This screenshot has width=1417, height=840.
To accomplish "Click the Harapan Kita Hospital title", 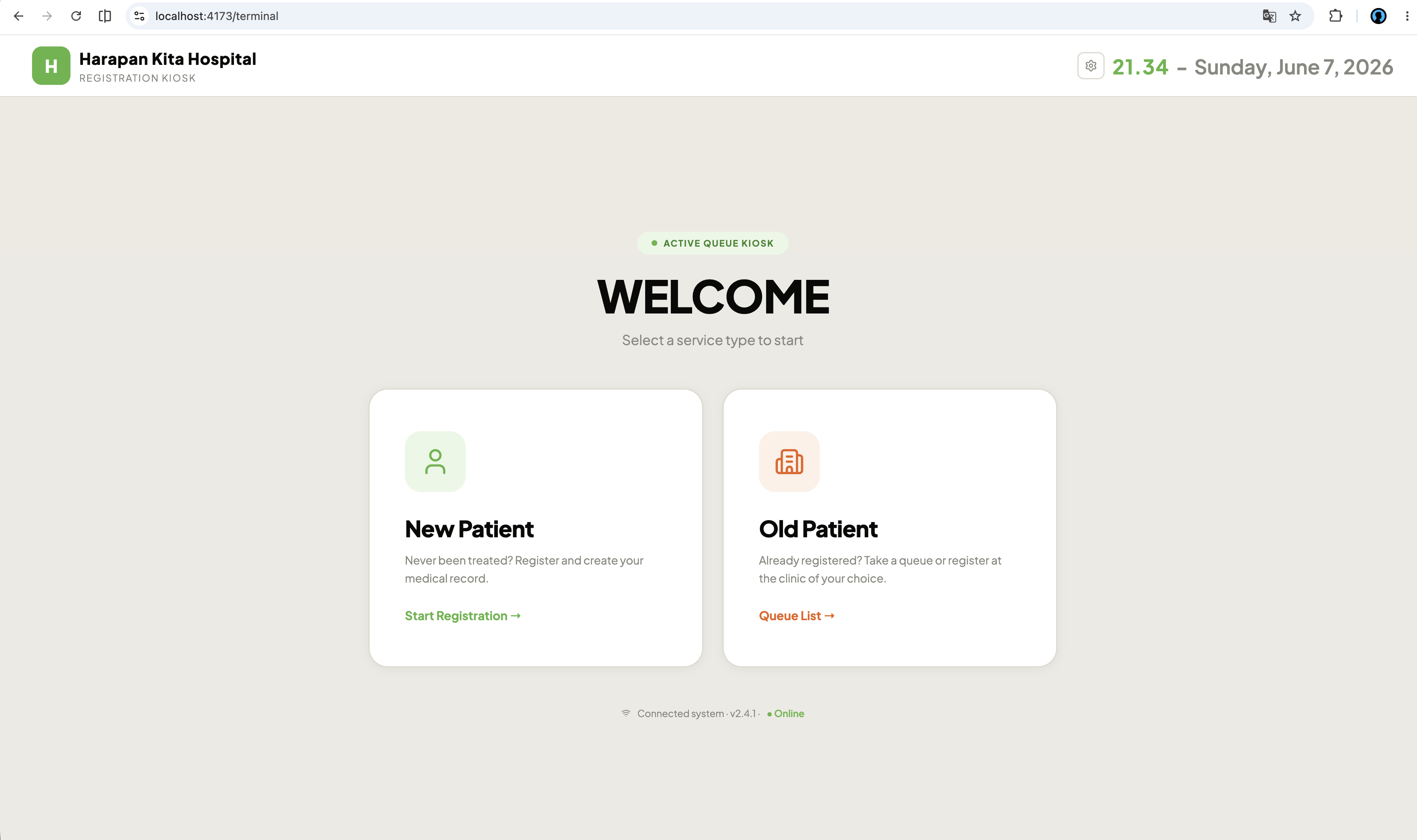I will [x=167, y=59].
